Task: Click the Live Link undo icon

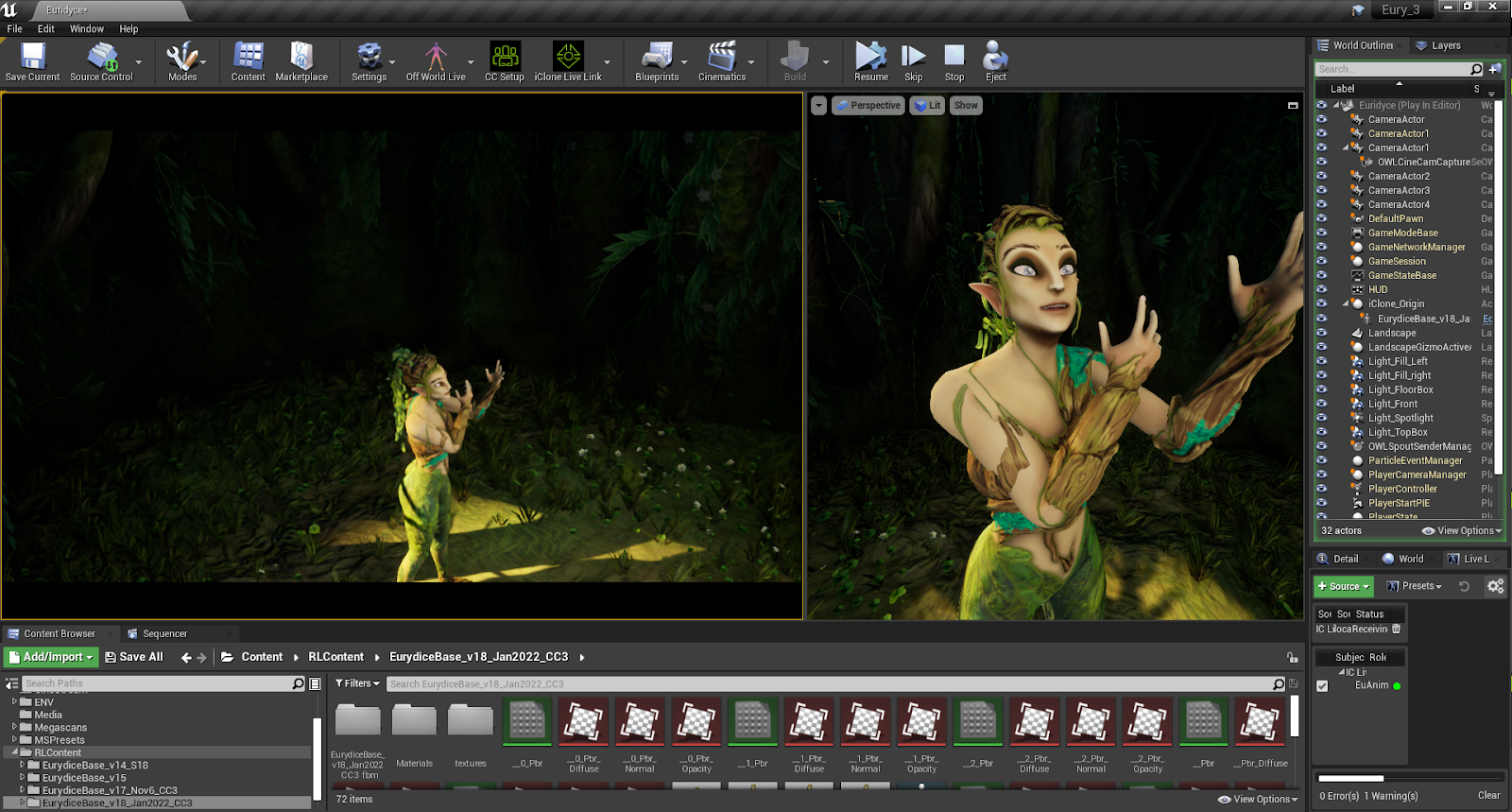Action: coord(1464,586)
